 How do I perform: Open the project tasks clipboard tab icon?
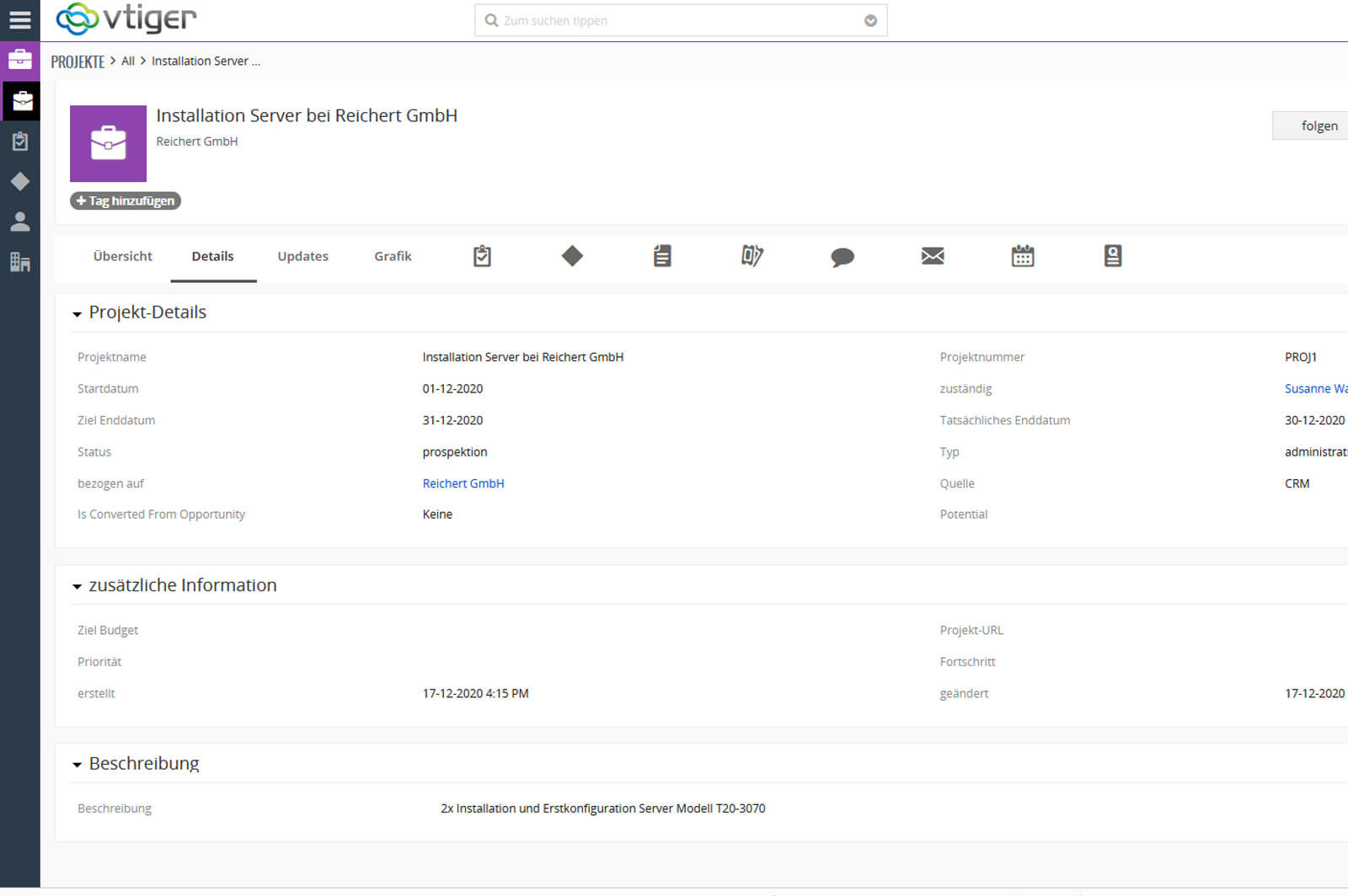click(482, 256)
